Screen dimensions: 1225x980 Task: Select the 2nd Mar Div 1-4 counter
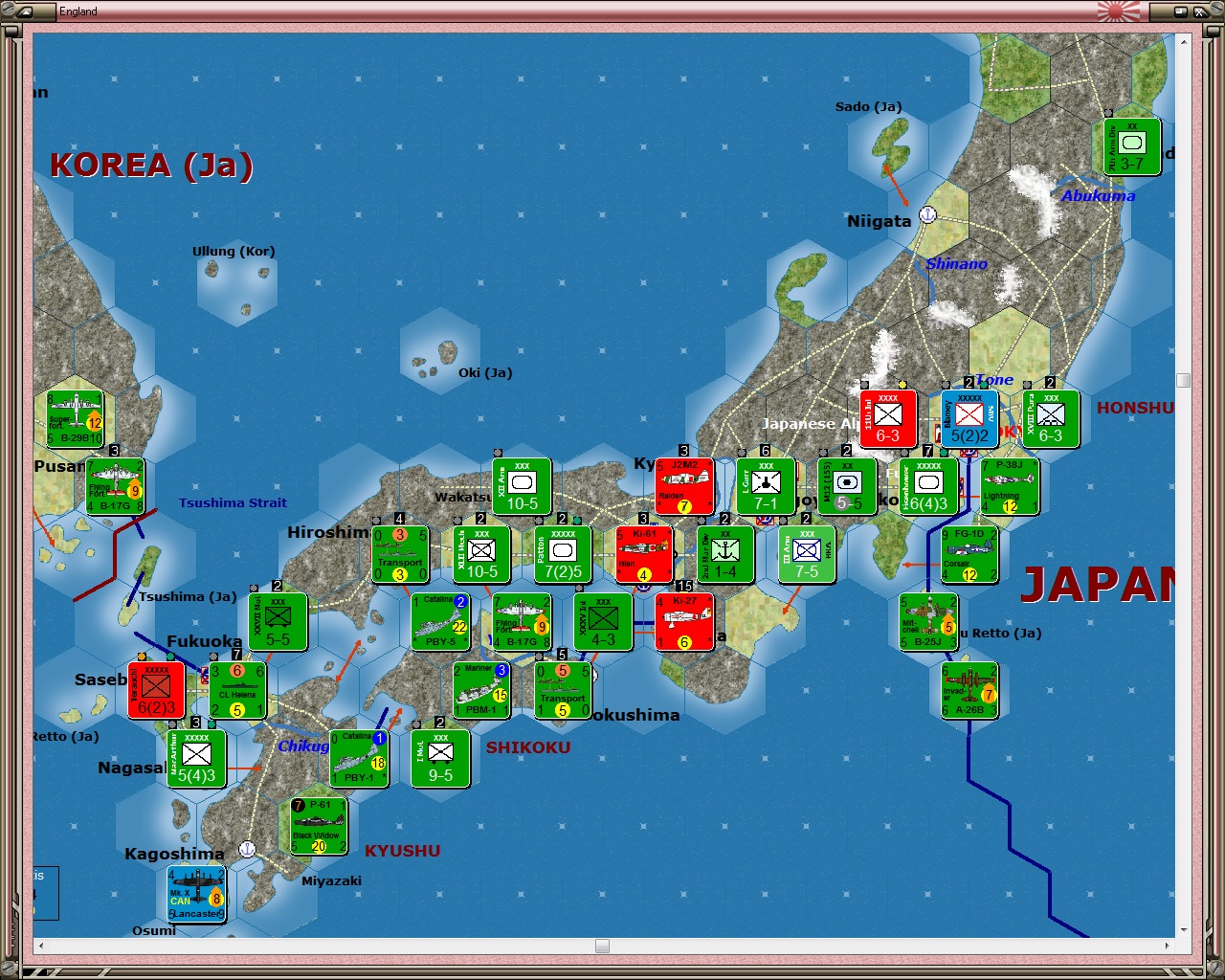pos(725,554)
